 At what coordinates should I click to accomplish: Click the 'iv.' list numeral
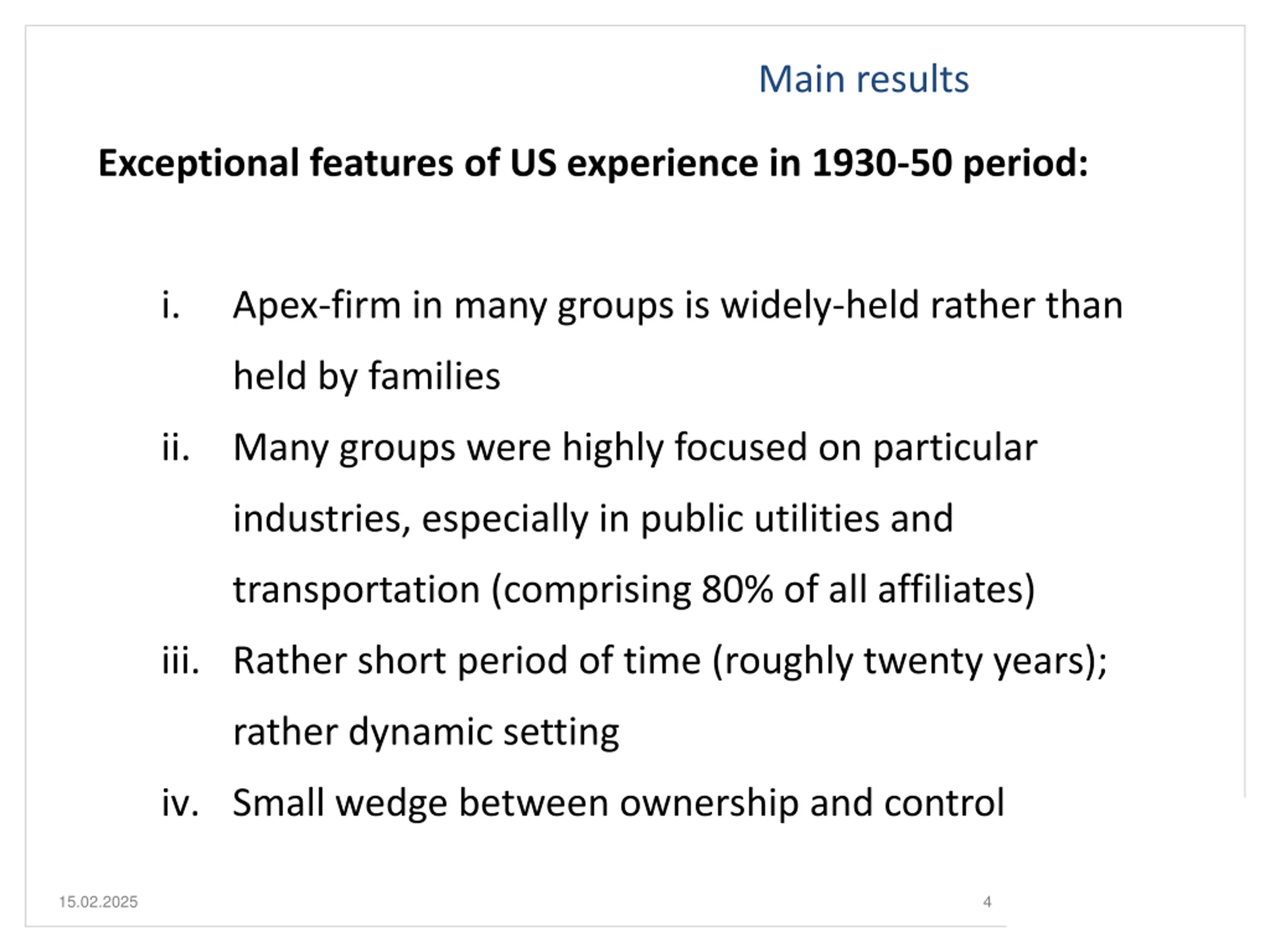[x=180, y=802]
